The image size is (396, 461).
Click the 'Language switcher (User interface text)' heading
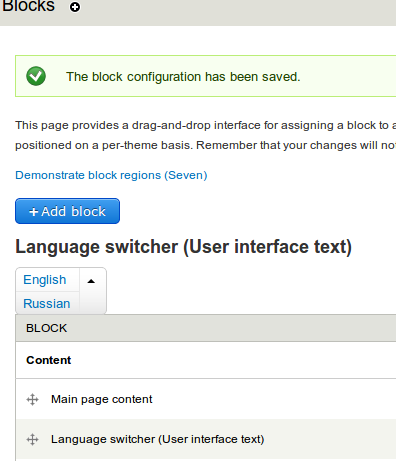(184, 247)
